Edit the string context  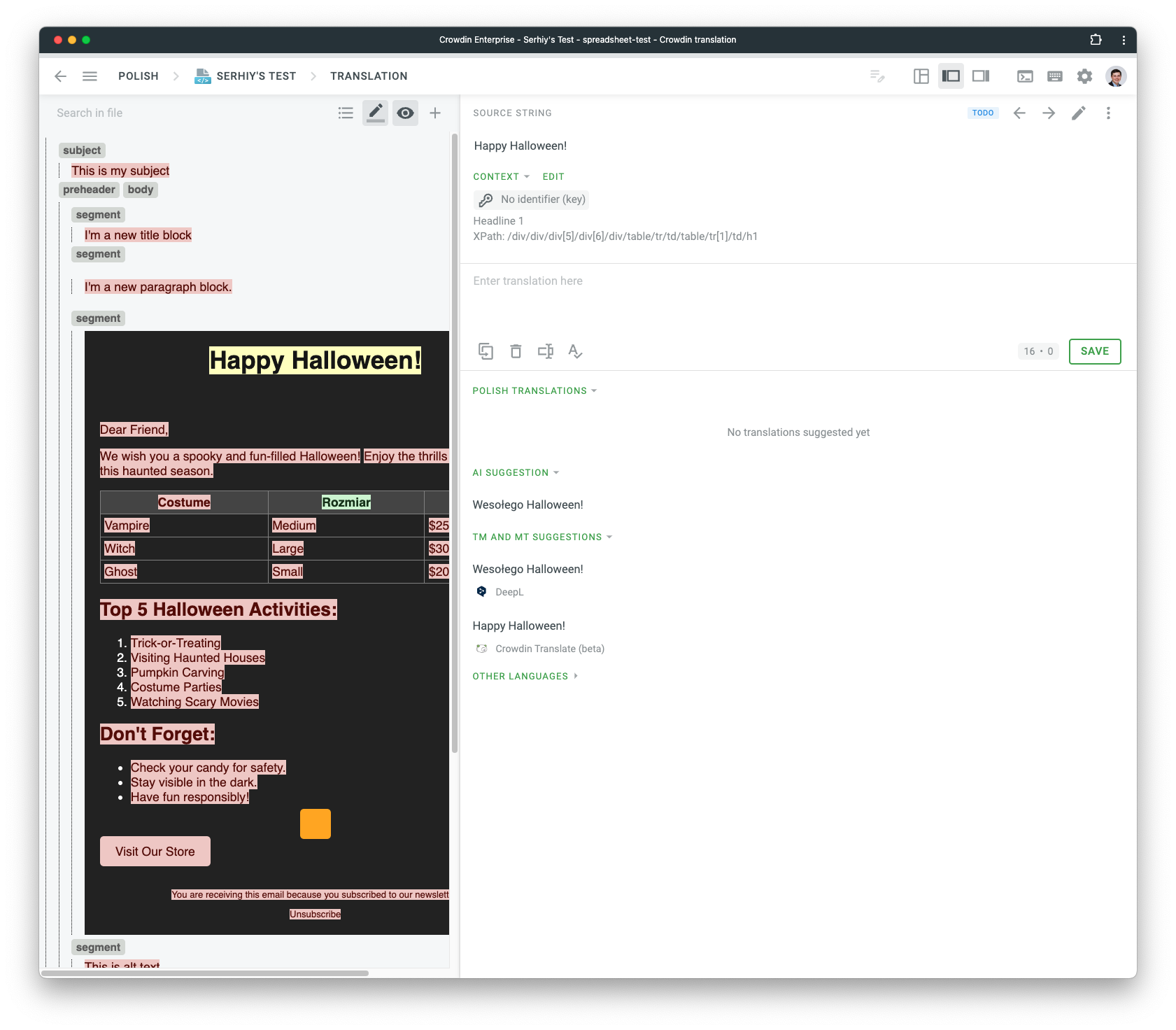click(x=553, y=177)
